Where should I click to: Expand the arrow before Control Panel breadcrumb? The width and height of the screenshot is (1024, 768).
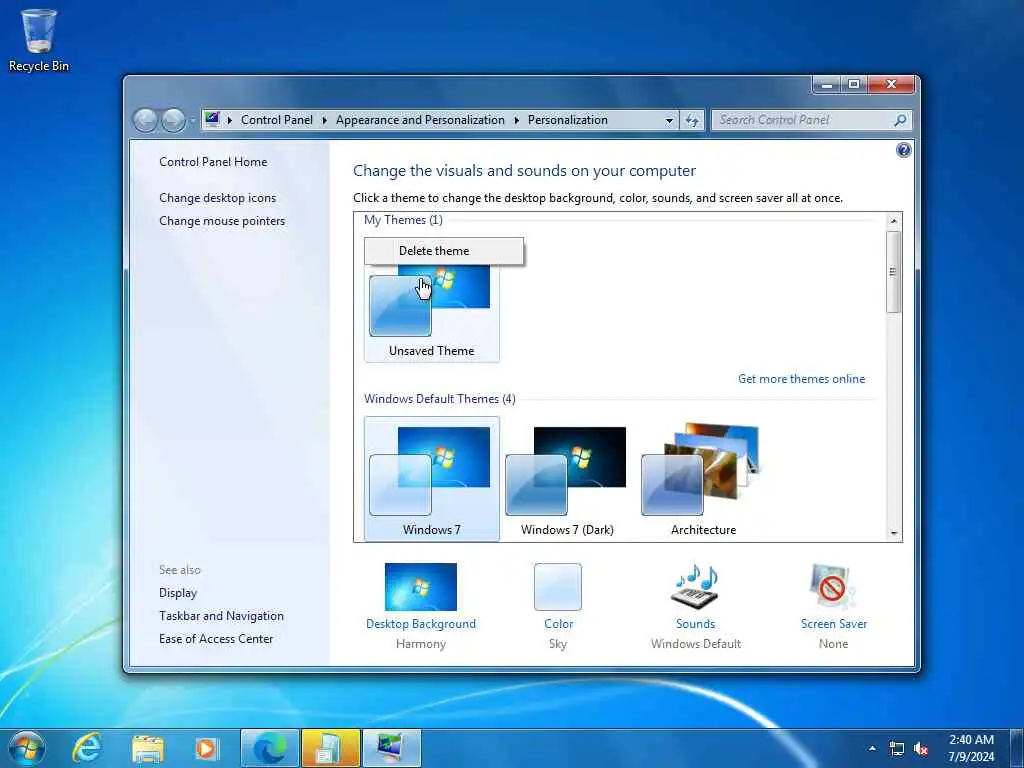click(230, 120)
